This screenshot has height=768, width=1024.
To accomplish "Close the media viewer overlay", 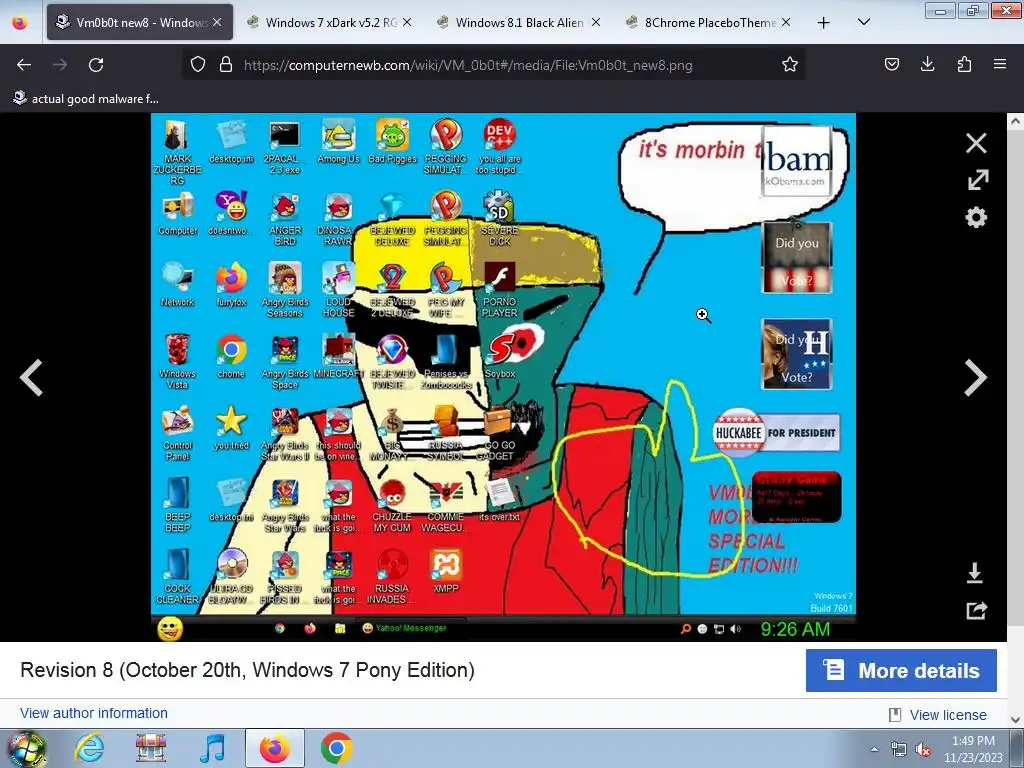I will (x=976, y=143).
